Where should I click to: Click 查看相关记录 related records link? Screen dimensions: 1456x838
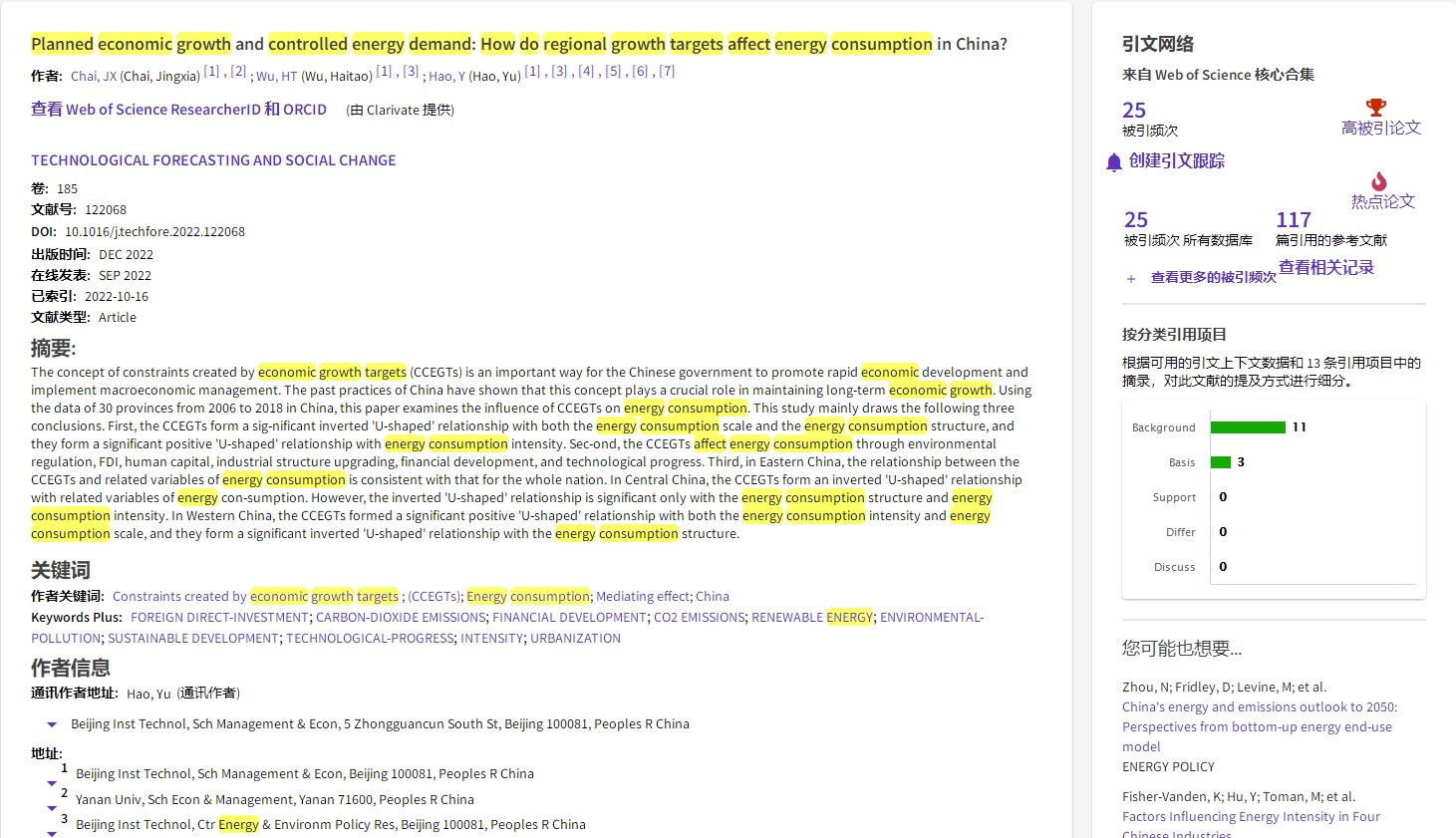tap(1325, 267)
